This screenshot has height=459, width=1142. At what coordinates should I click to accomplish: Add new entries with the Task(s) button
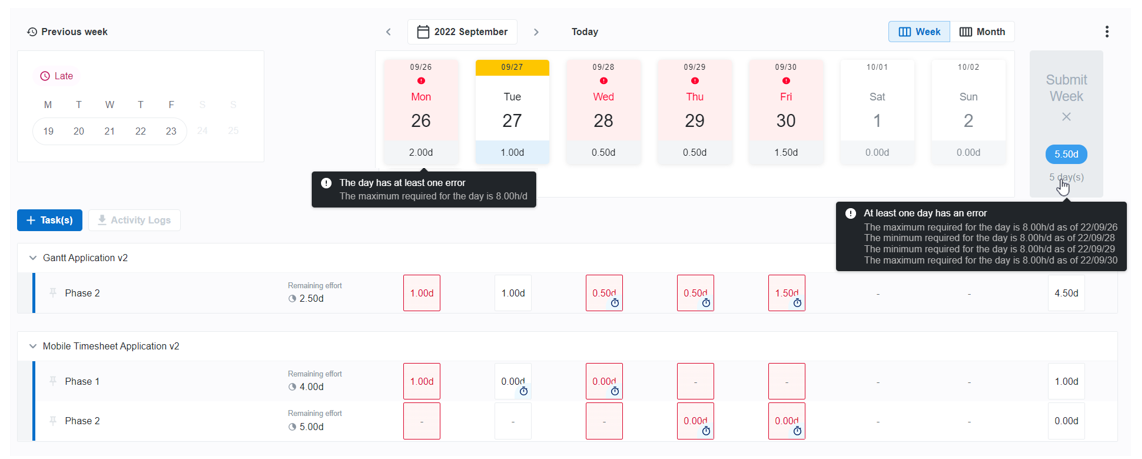(x=49, y=220)
